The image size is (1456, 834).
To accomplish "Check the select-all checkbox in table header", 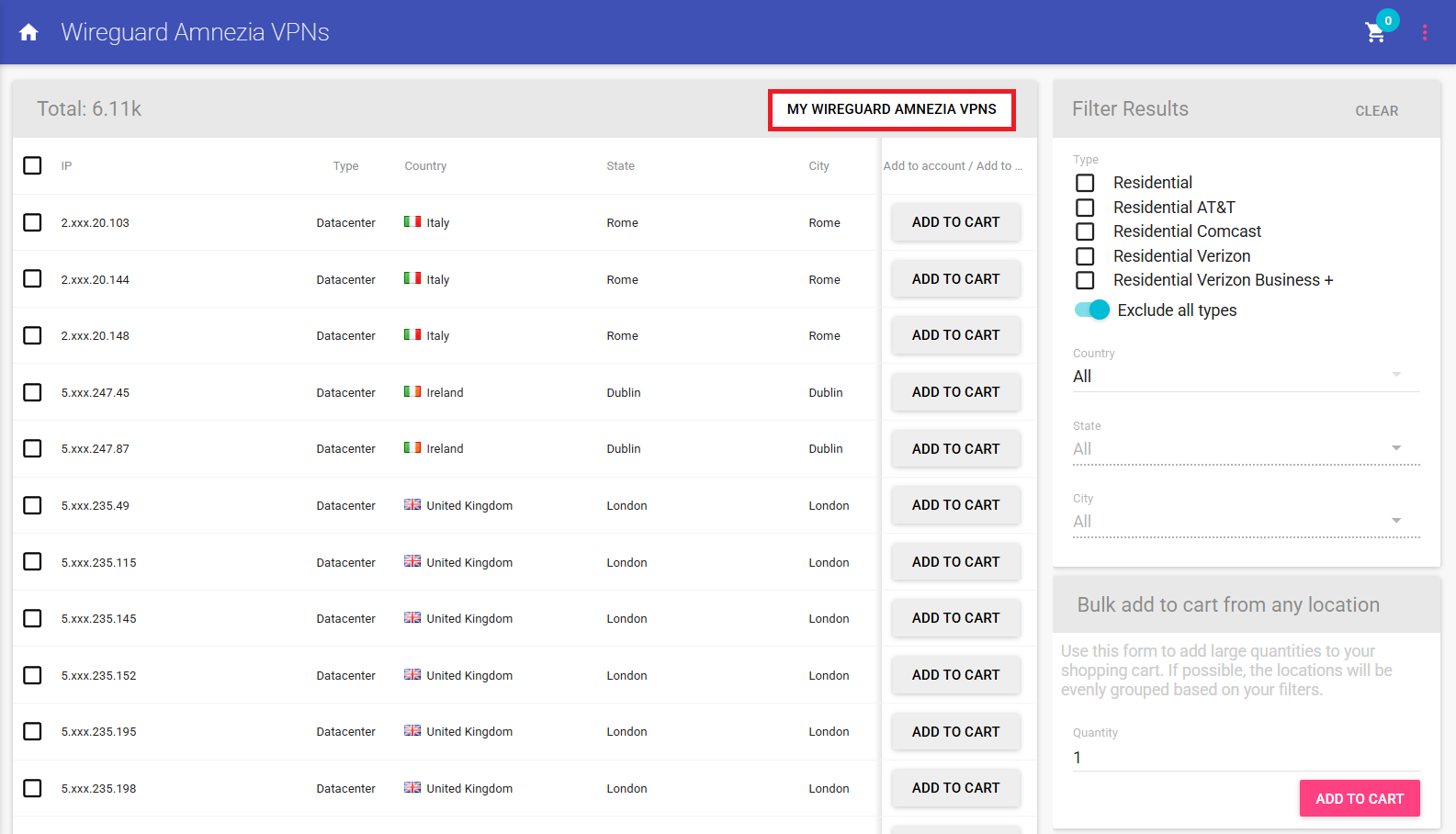I will [32, 165].
